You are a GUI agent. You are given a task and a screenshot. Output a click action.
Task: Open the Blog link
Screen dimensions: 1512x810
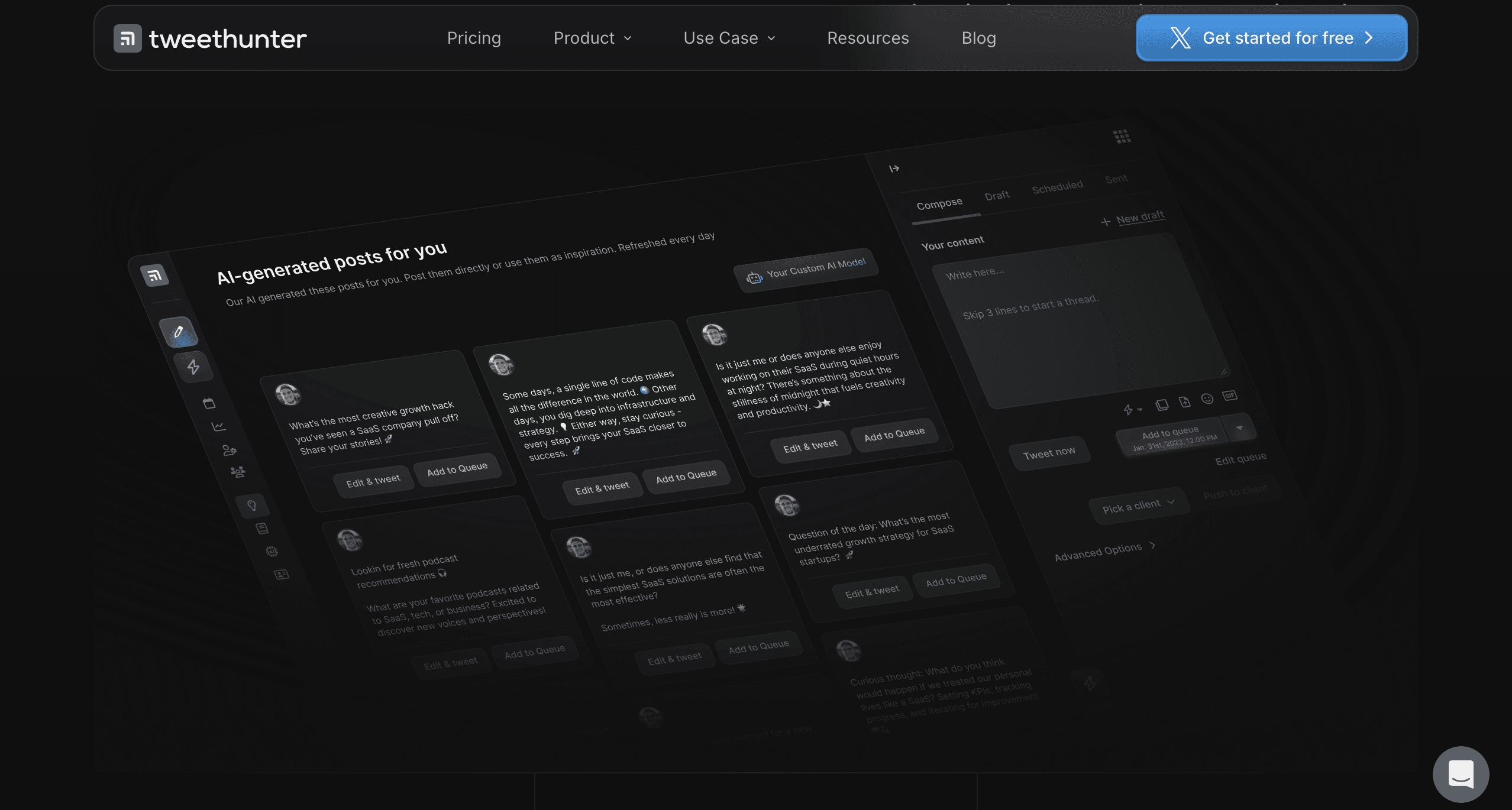(x=978, y=38)
